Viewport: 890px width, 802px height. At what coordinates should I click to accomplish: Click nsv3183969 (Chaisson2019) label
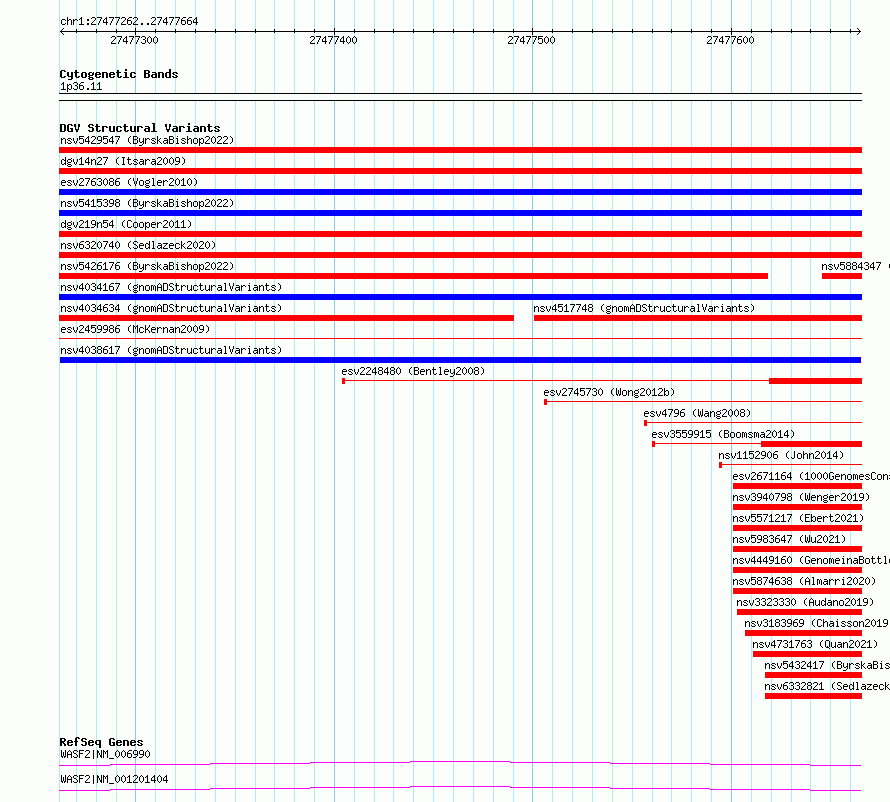coord(816,623)
